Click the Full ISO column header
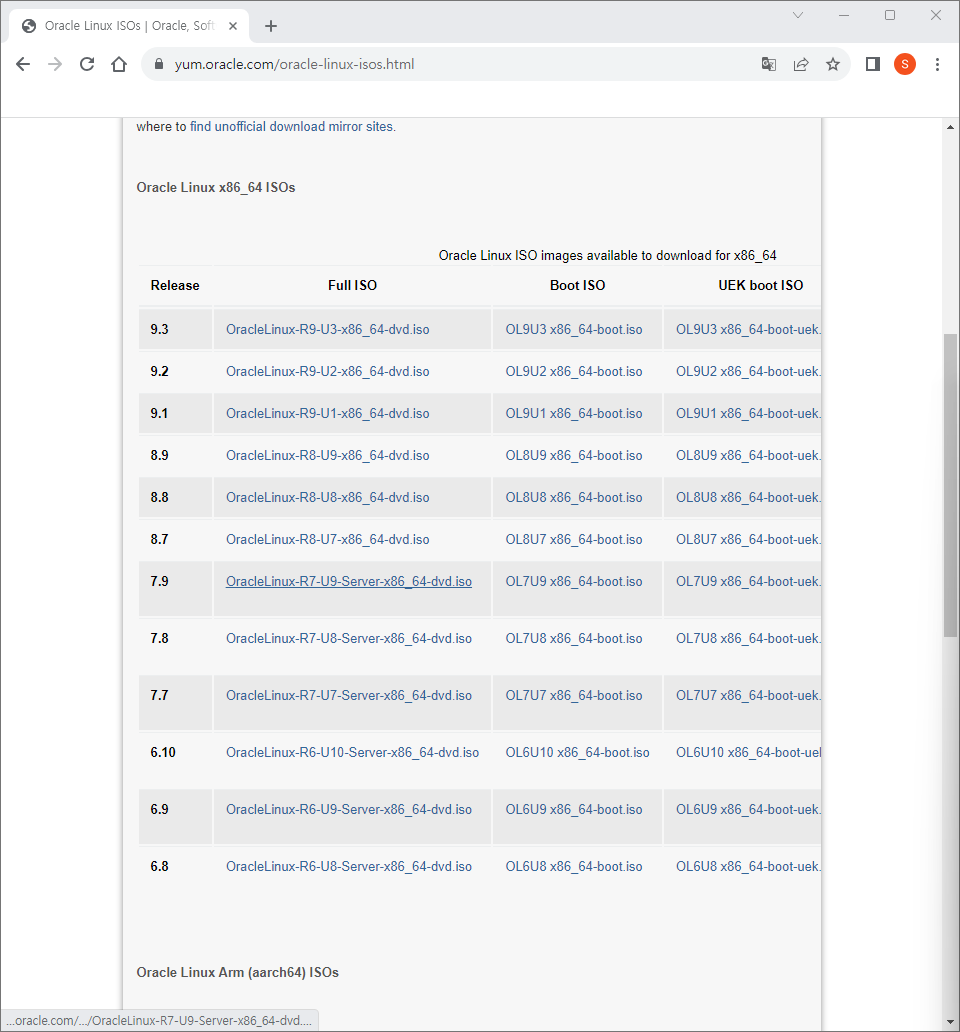The image size is (960, 1032). [x=352, y=286]
